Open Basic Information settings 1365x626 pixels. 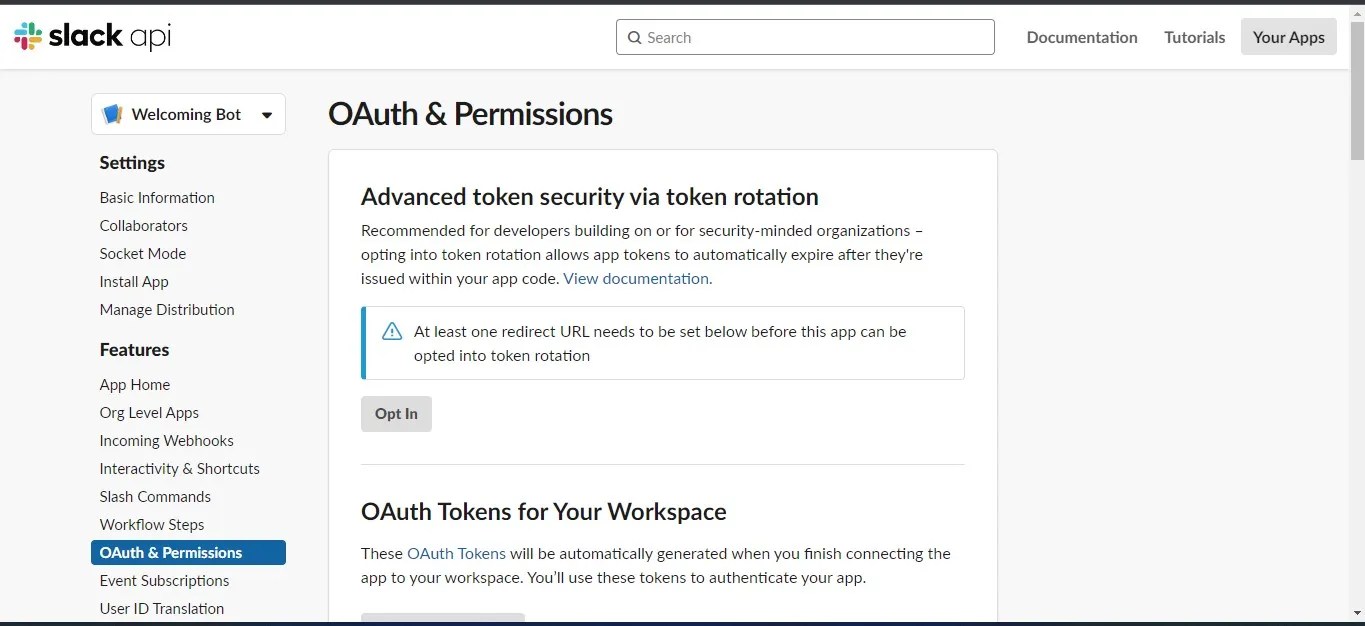tap(156, 197)
